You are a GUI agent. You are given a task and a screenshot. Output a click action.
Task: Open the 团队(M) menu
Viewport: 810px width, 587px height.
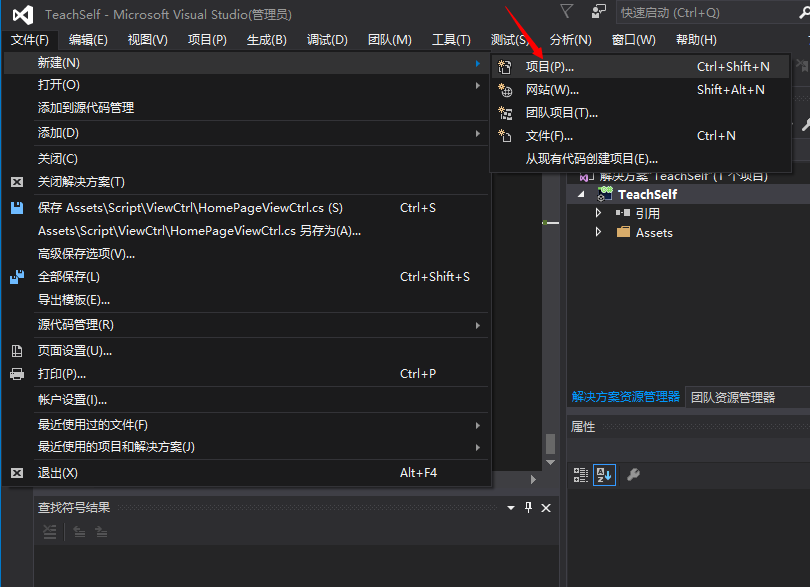[x=390, y=40]
